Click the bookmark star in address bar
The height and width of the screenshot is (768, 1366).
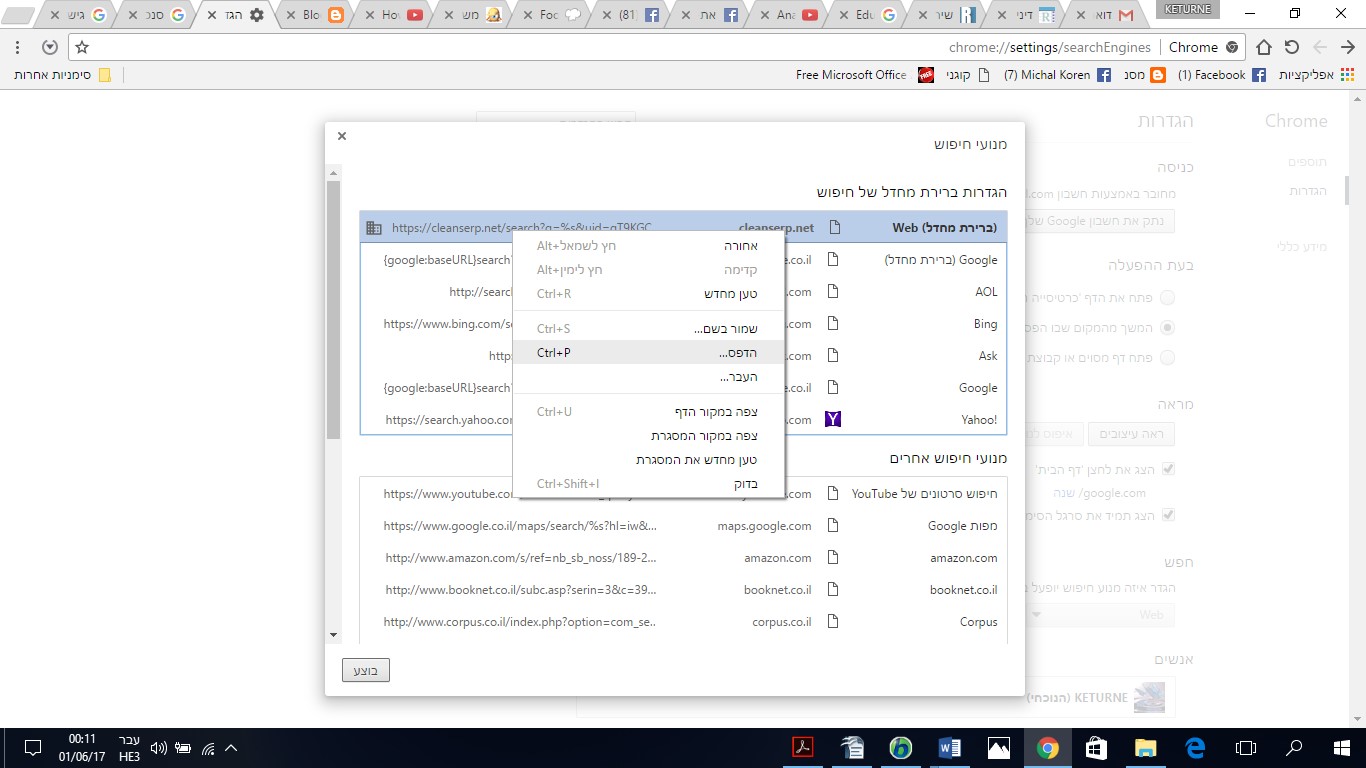(82, 48)
